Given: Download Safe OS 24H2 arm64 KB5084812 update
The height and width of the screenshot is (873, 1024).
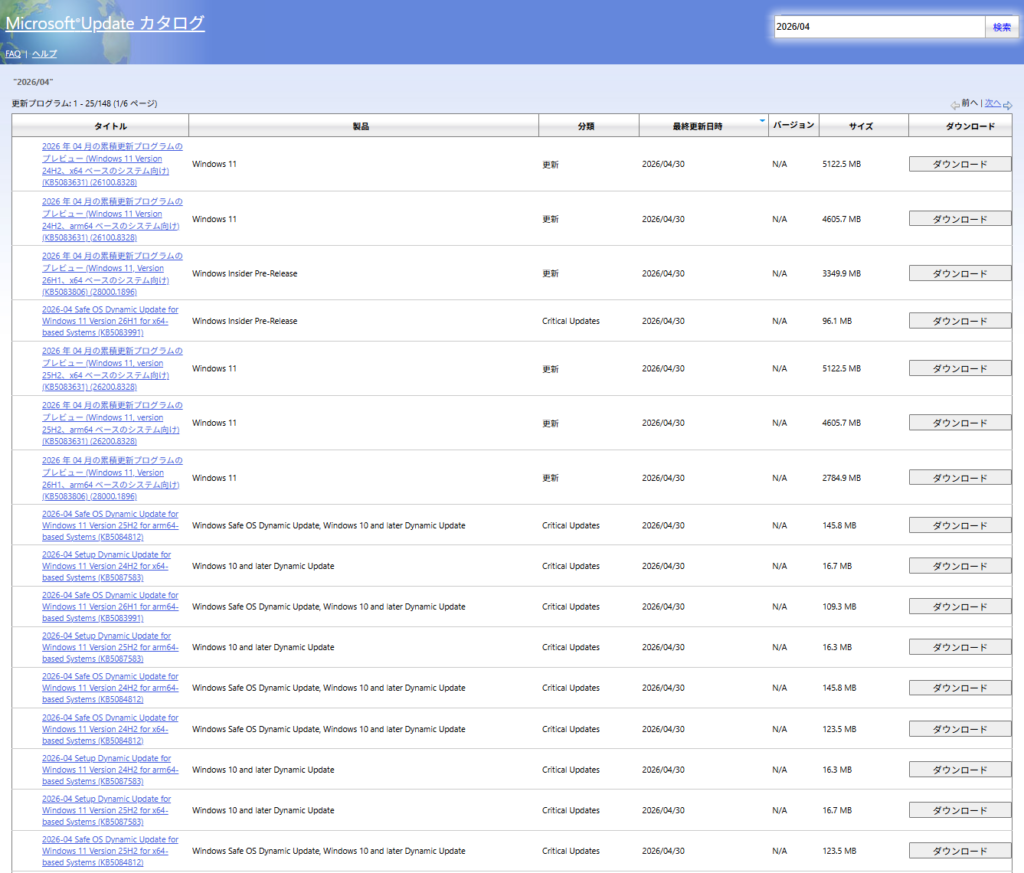Looking at the screenshot, I should click(959, 688).
